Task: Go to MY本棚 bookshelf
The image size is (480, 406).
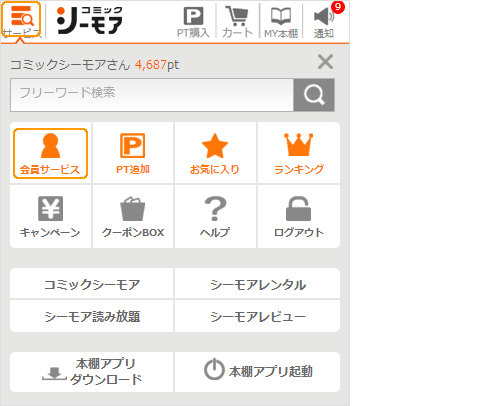Action: click(281, 22)
